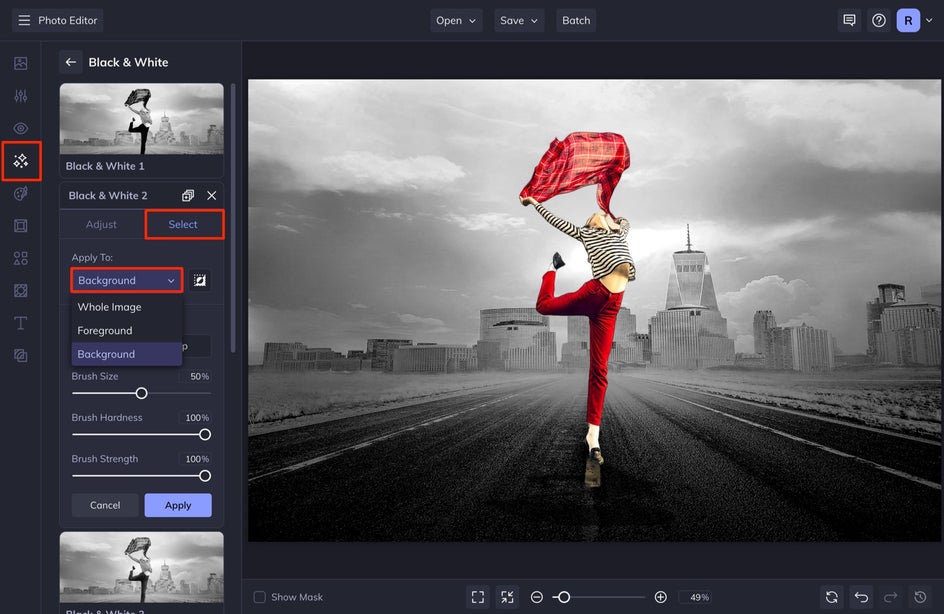Click the Cancel button

(105, 506)
